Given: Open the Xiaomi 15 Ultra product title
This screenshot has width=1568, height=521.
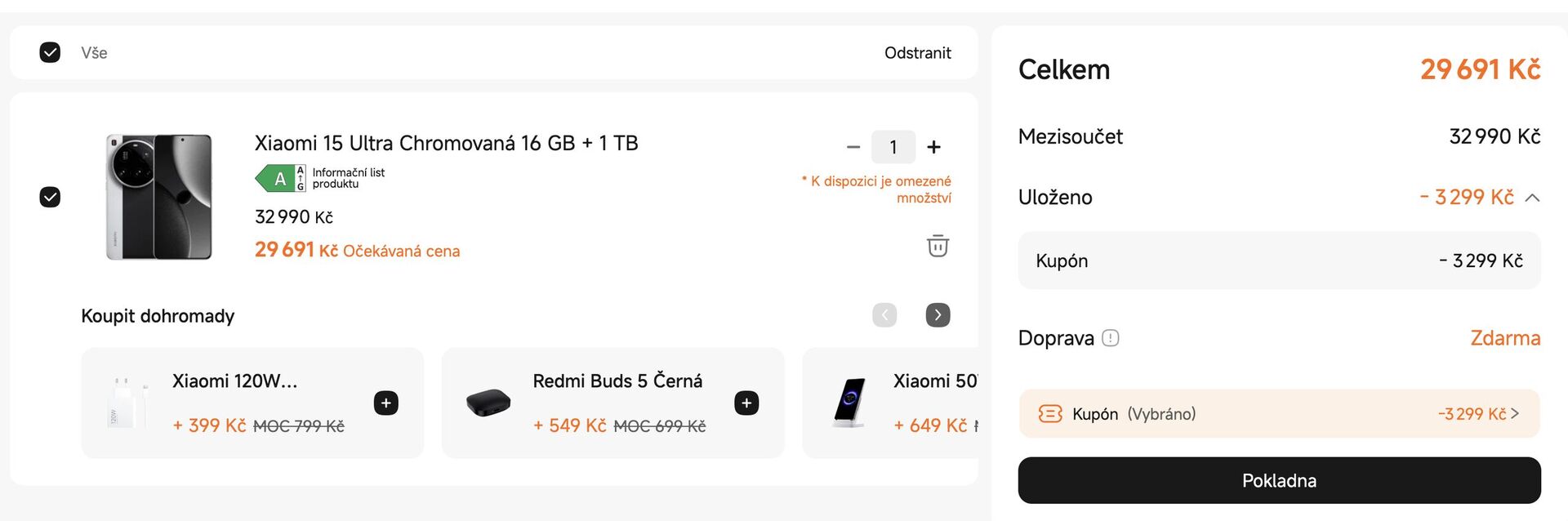Looking at the screenshot, I should click(446, 142).
